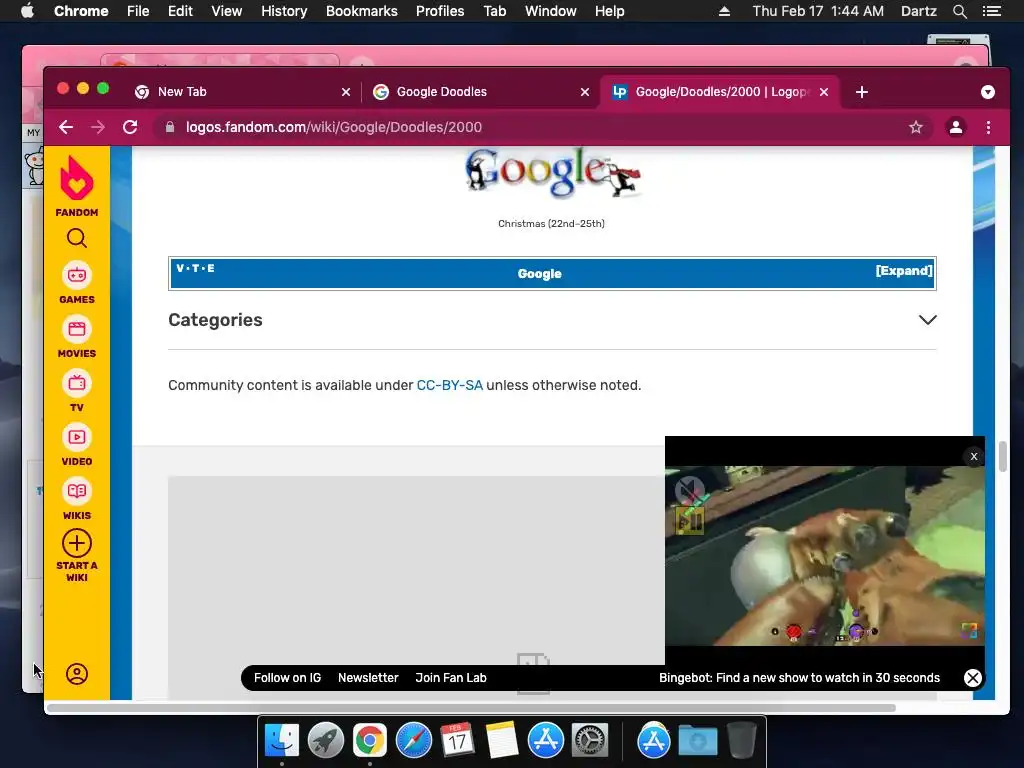Open the tab search dropdown arrow
Image resolution: width=1024 pixels, height=768 pixels.
click(987, 92)
